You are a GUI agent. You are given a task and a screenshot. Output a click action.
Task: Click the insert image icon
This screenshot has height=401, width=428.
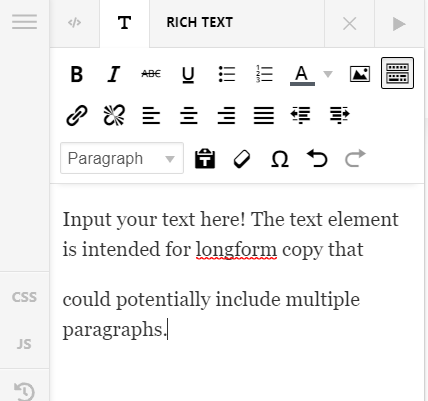[x=360, y=74]
